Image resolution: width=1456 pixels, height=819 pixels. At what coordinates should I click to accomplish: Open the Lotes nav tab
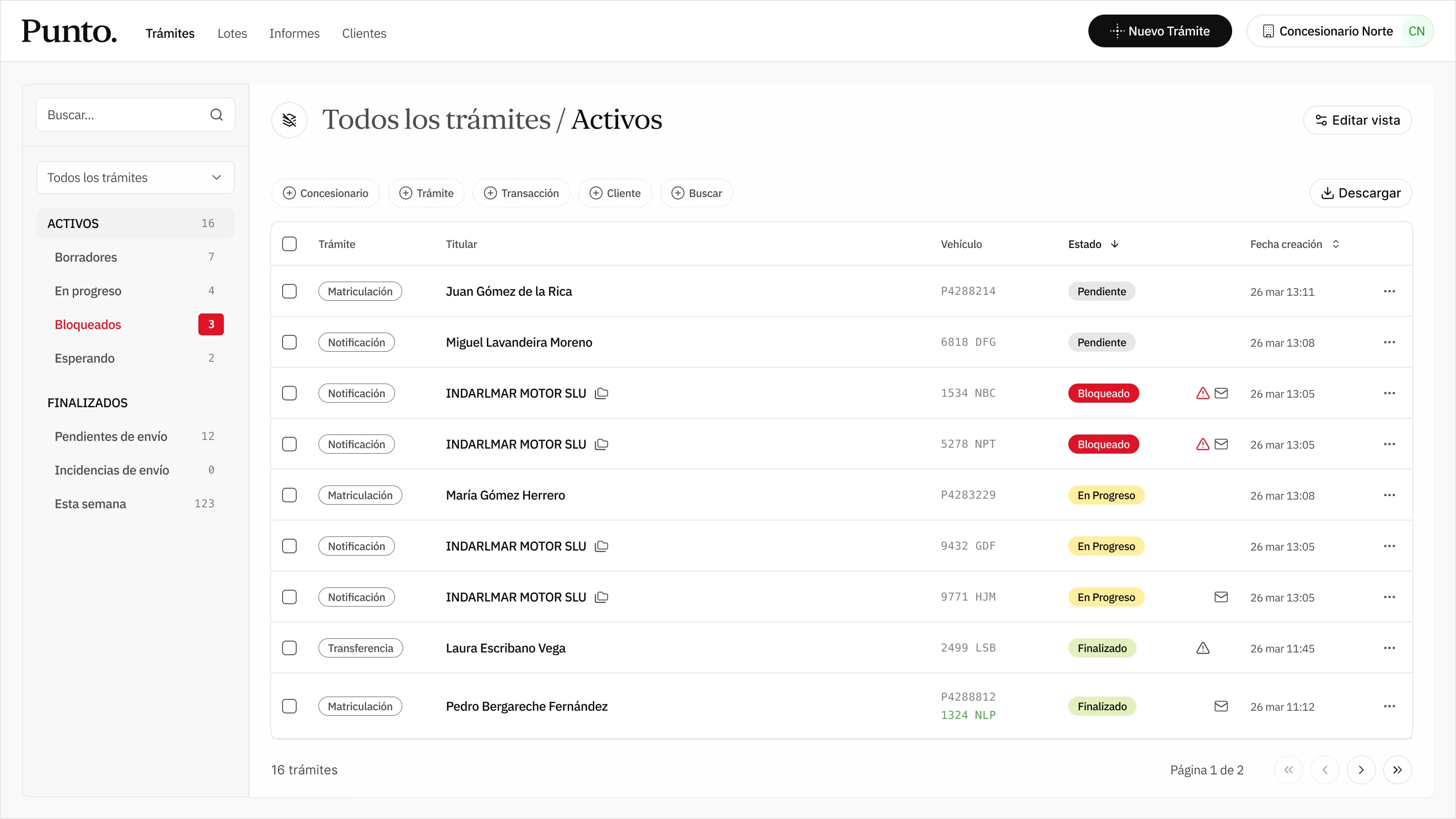click(x=233, y=33)
